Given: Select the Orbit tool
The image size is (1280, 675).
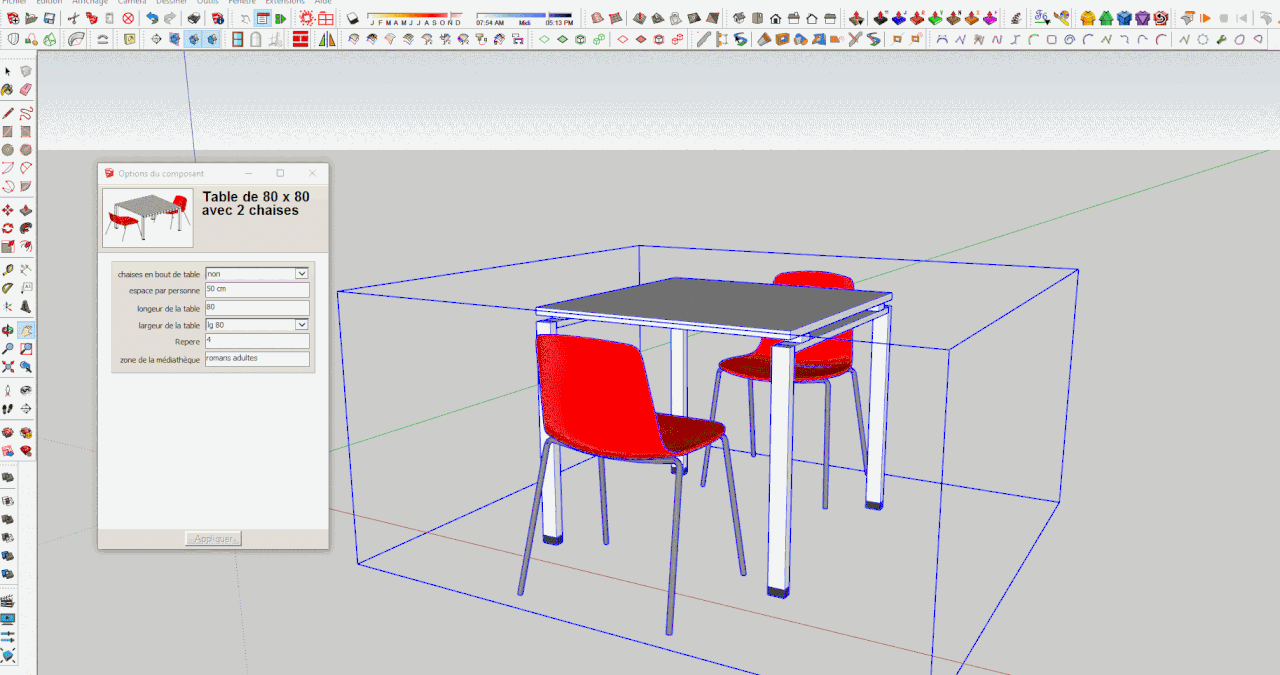Looking at the screenshot, I should click(x=8, y=330).
